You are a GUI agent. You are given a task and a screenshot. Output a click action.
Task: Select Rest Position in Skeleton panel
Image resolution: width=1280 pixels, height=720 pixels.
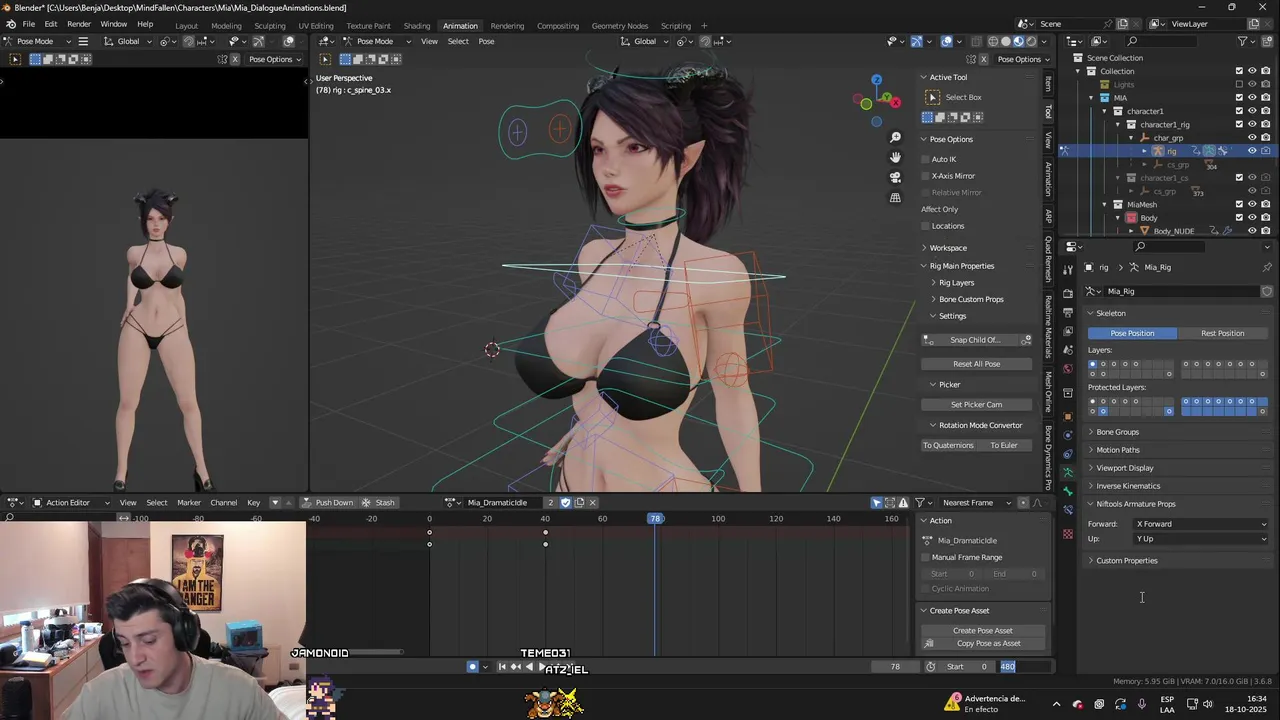(x=1222, y=333)
